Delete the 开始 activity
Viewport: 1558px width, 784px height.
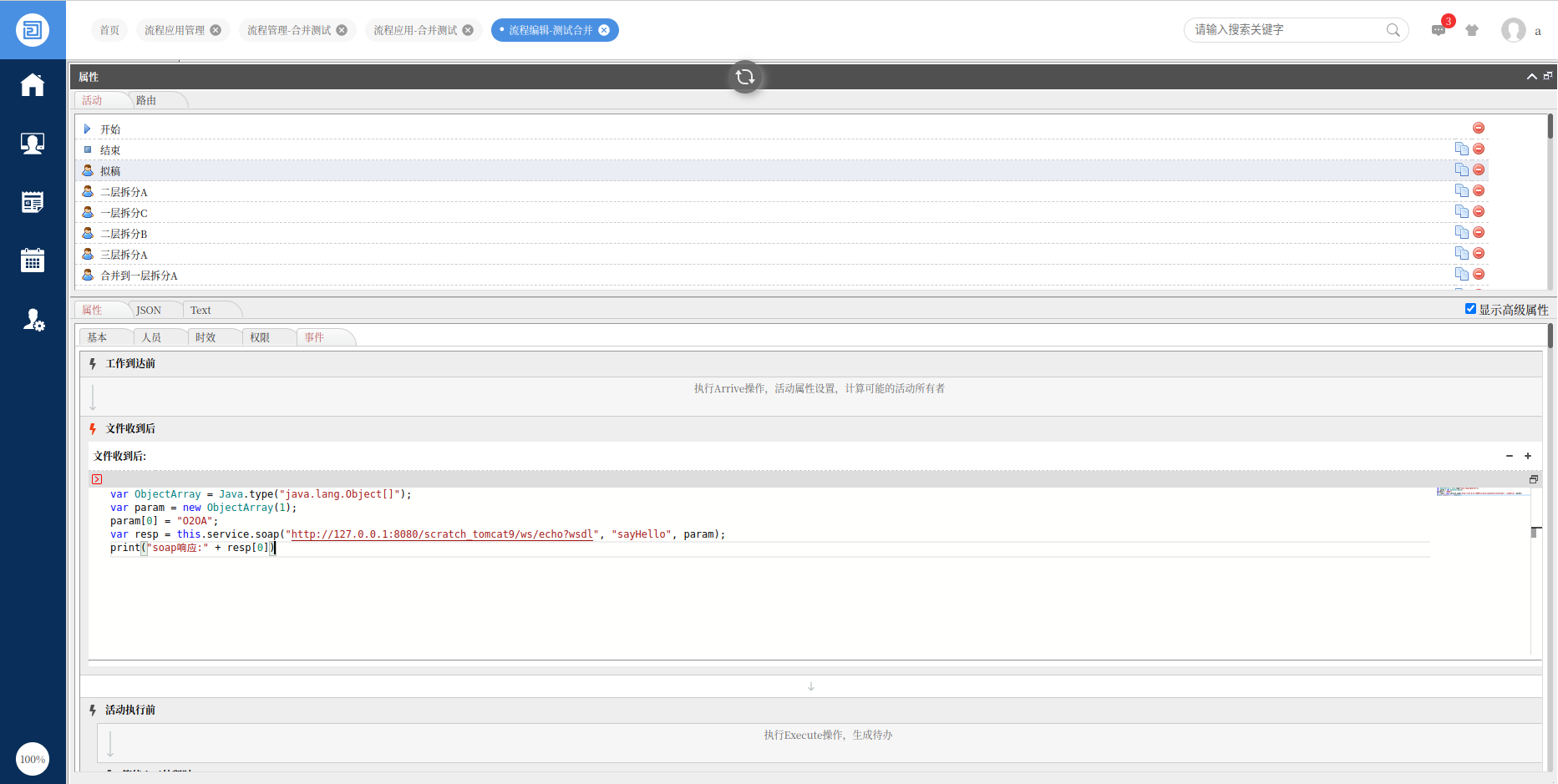click(x=1479, y=128)
